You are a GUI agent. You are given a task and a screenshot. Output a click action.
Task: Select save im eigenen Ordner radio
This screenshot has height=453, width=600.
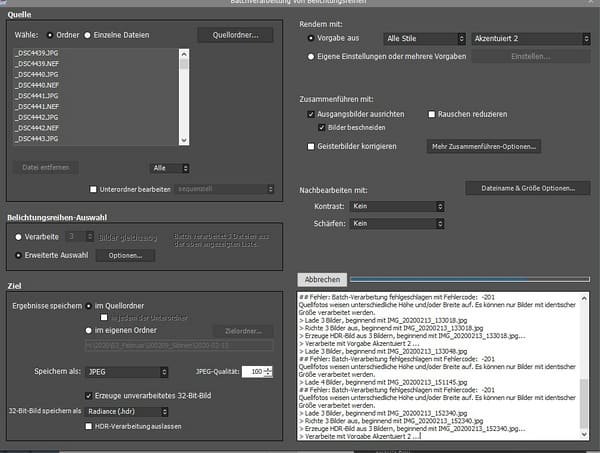(x=89, y=331)
